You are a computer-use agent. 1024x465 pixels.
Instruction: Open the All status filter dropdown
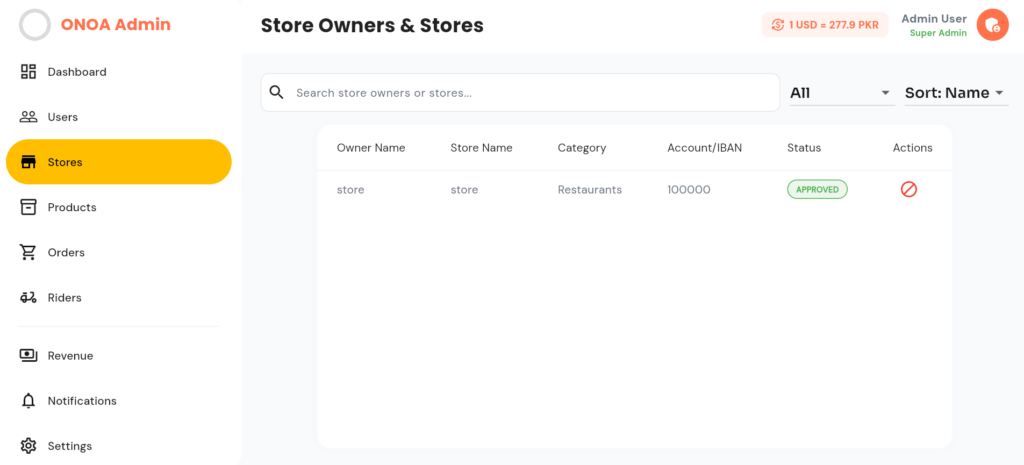pos(842,93)
